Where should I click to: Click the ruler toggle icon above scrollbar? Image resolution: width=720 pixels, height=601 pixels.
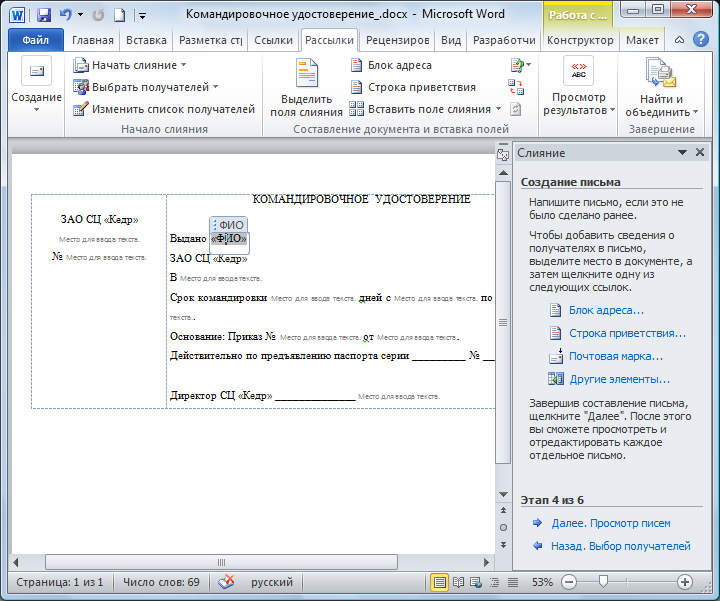[503, 155]
